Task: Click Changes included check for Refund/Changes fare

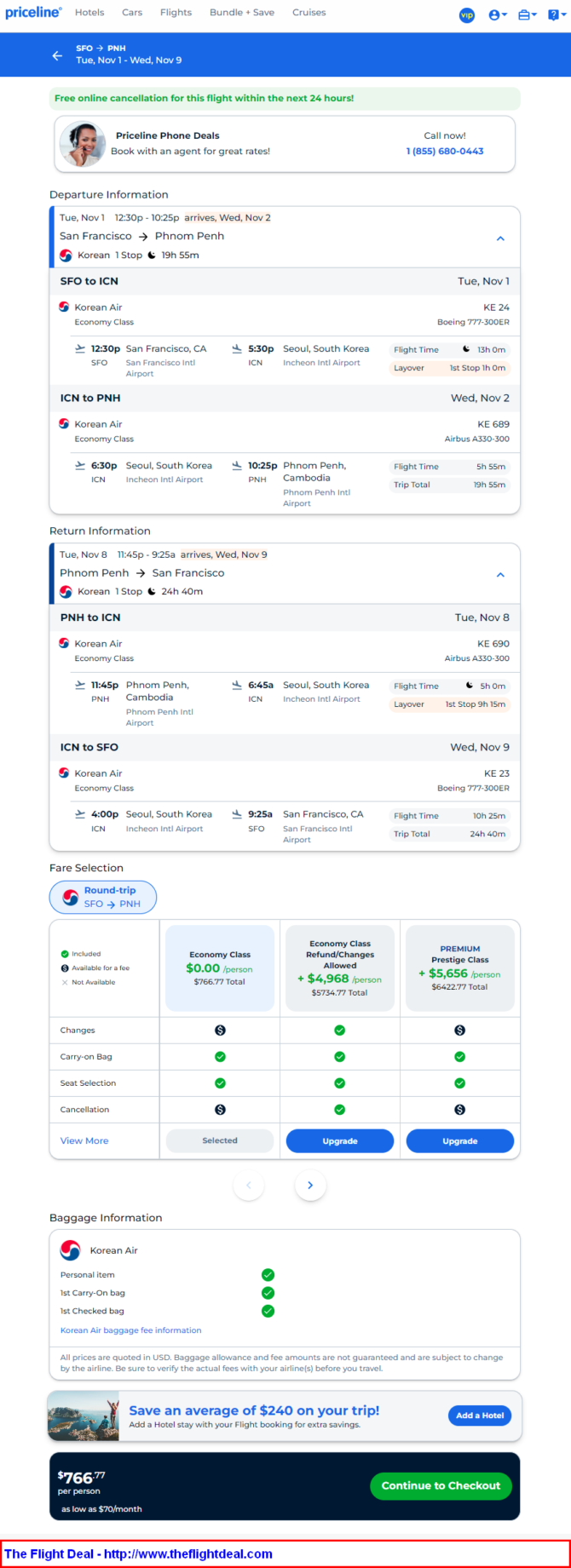Action: click(340, 1031)
